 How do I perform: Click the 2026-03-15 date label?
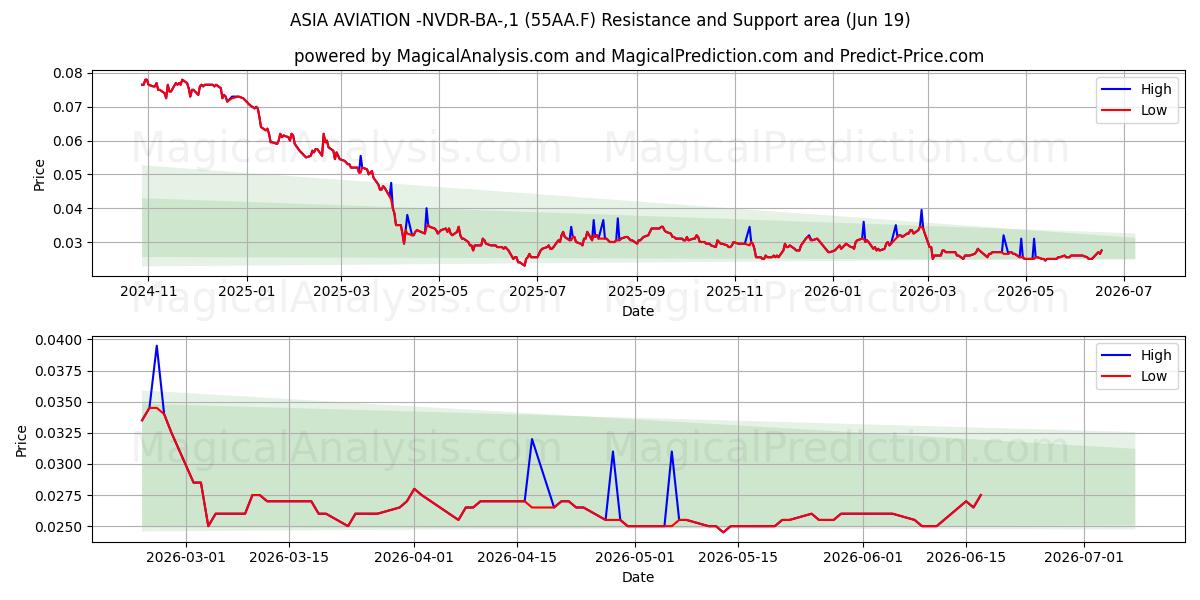coord(289,558)
